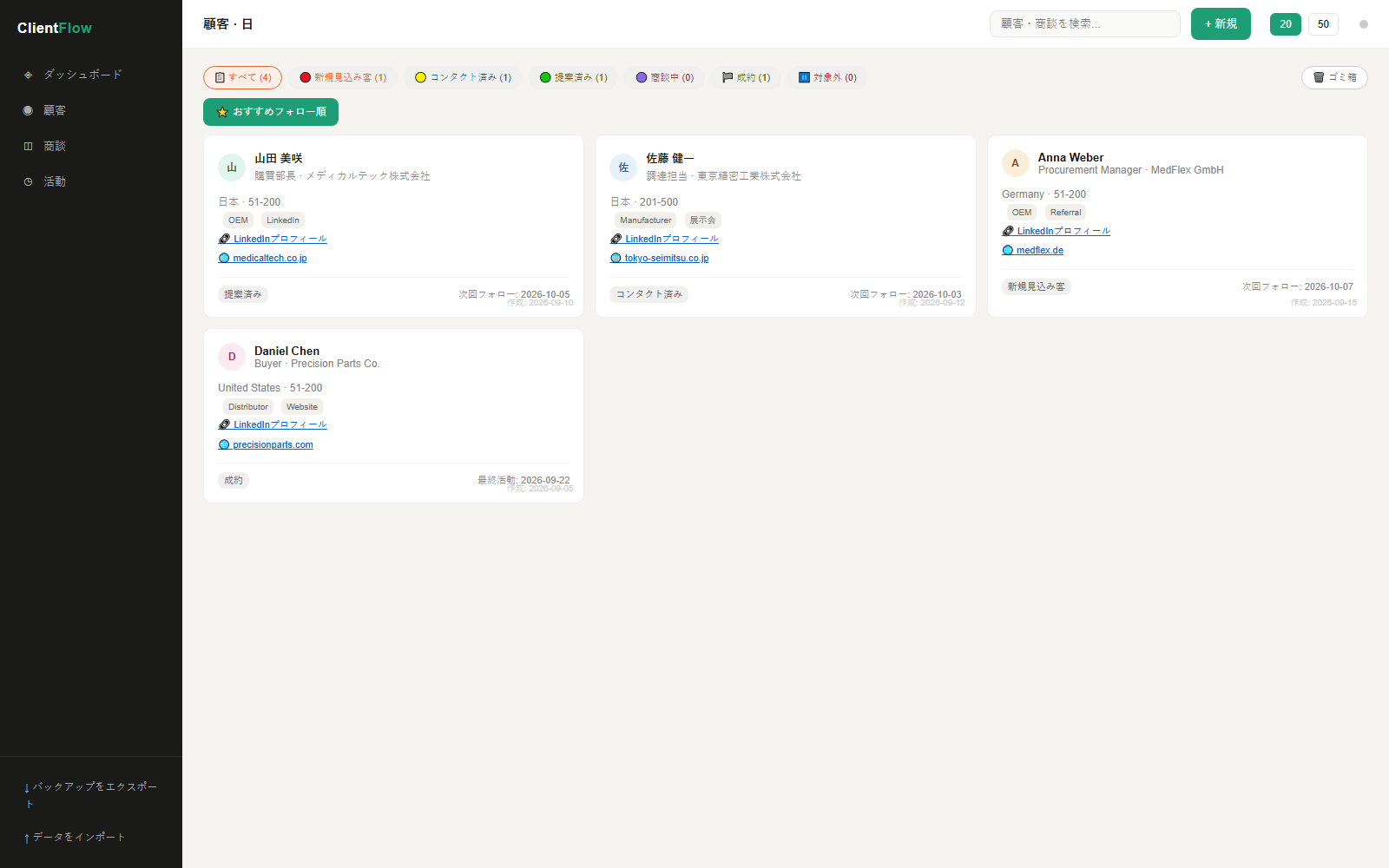The image size is (1389, 868).
Task: Open the ダッシュボード sidebar item
Action: point(91,75)
